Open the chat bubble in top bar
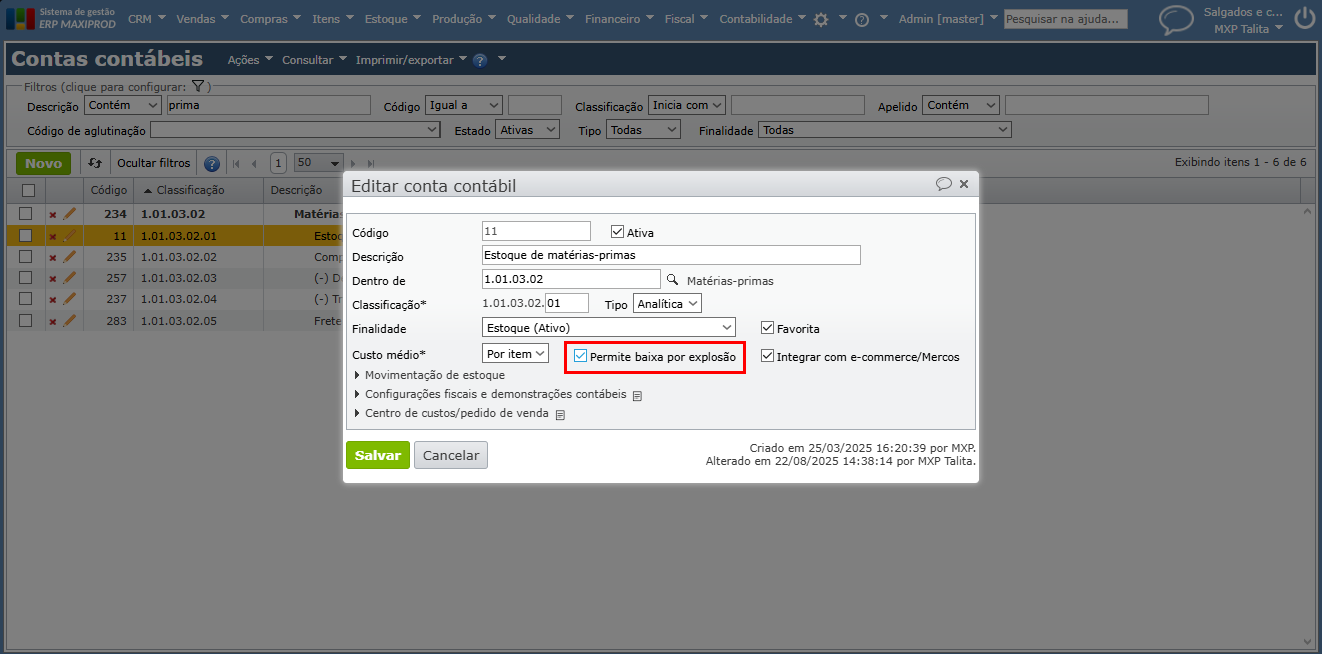Screen dimensions: 1322x654 click(x=1176, y=19)
